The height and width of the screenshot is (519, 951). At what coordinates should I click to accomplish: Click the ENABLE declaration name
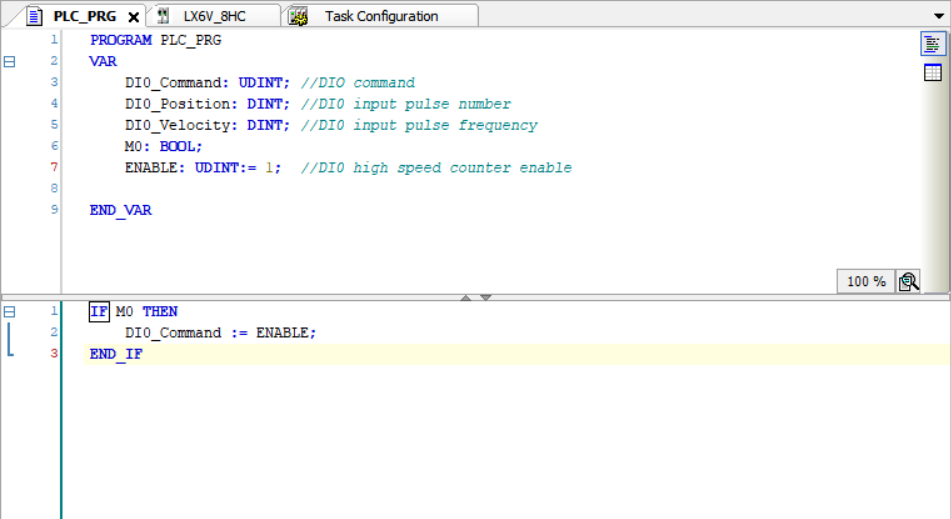pyautogui.click(x=151, y=167)
